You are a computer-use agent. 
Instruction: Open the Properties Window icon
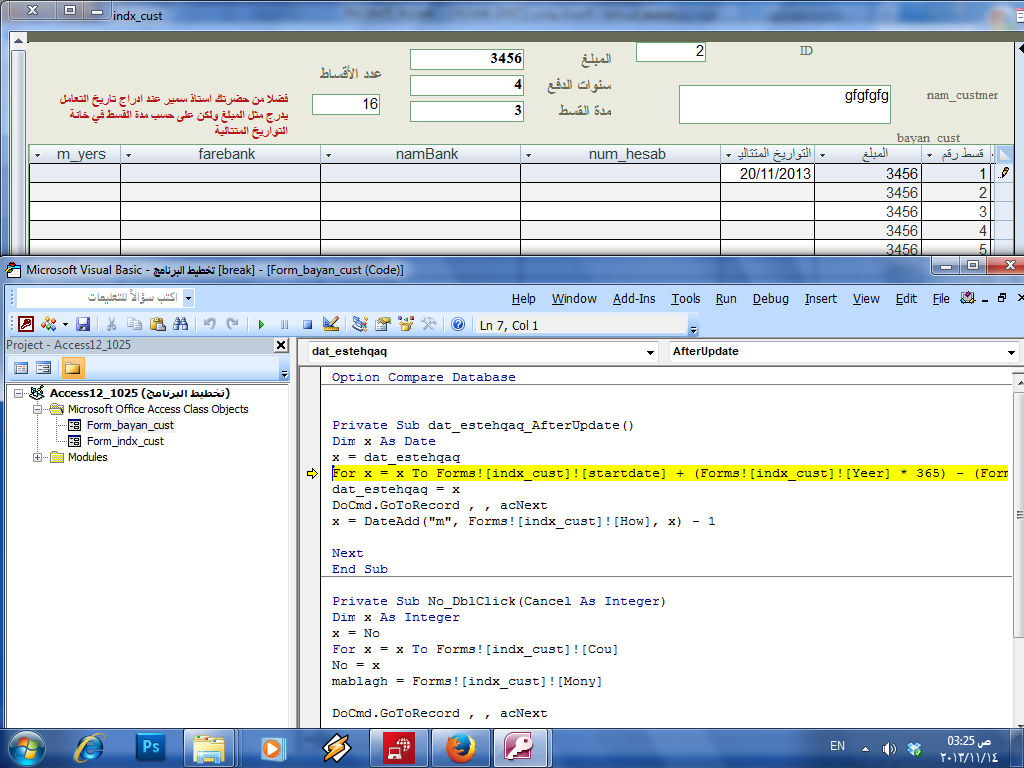pyautogui.click(x=383, y=324)
